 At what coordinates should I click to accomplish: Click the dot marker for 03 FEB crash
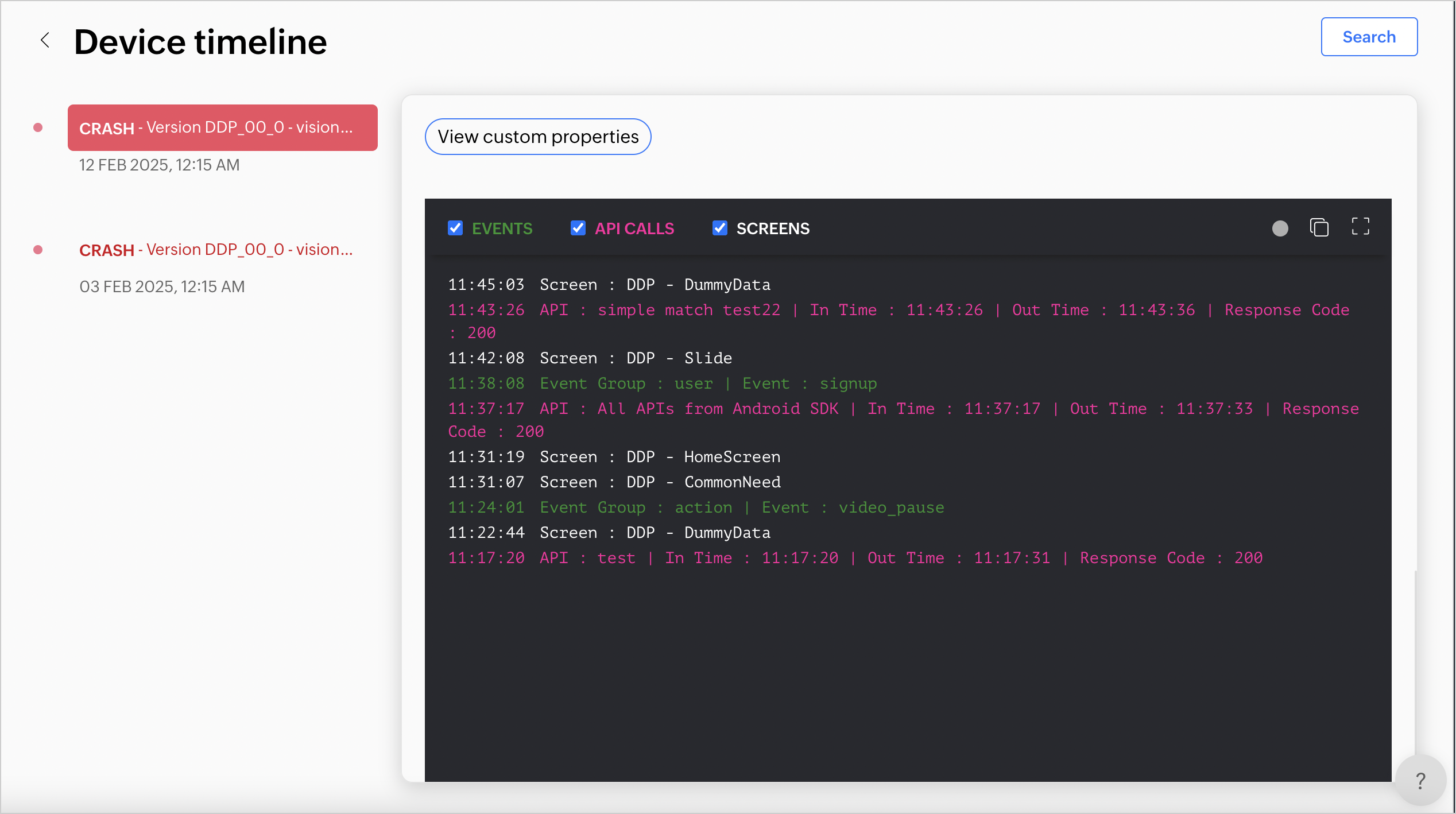pyautogui.click(x=38, y=250)
